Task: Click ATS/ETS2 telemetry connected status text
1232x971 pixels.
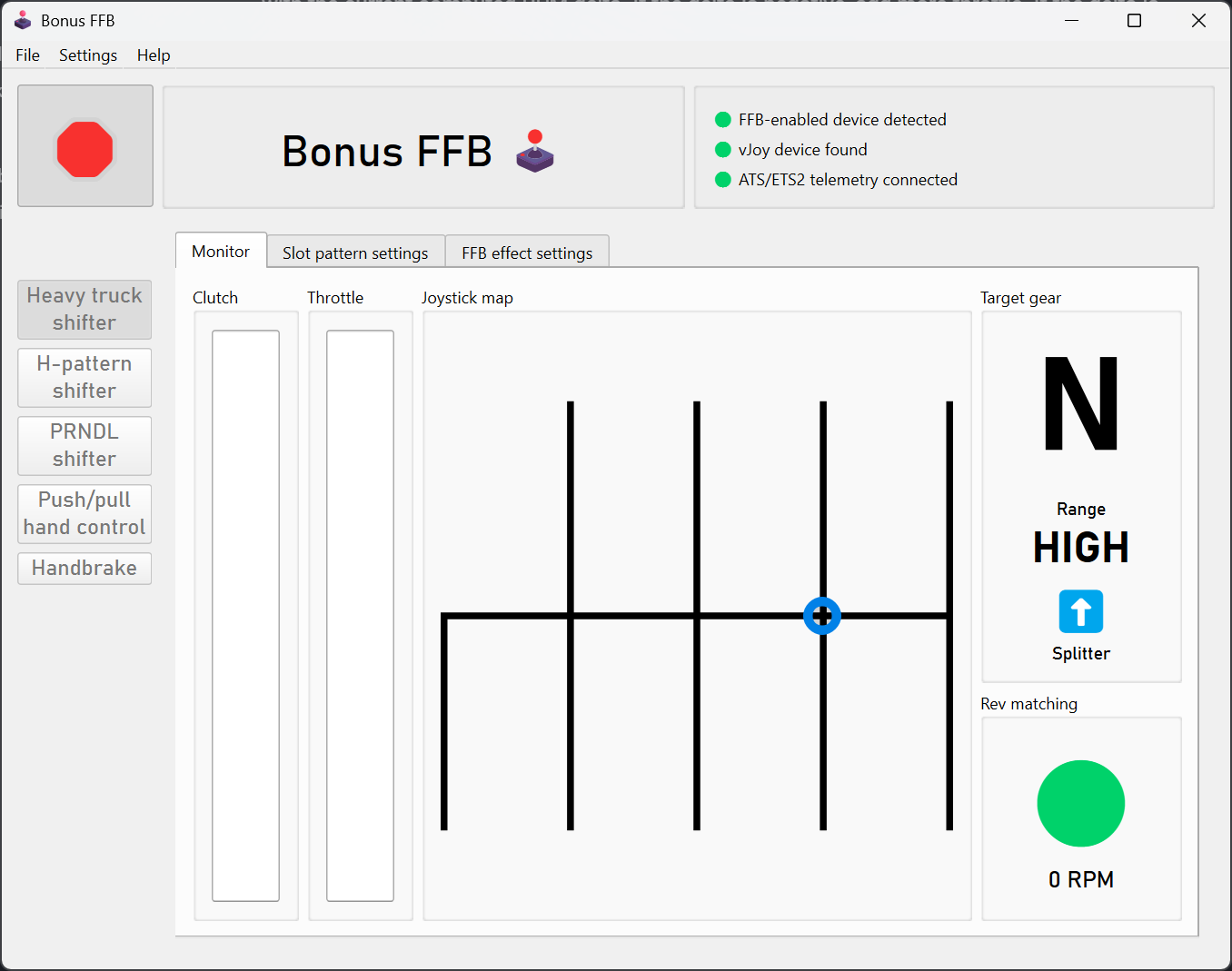Action: [x=848, y=180]
